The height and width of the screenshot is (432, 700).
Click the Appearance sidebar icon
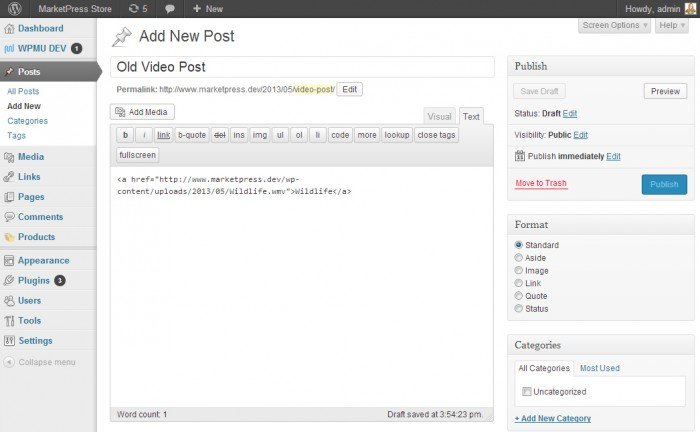tap(9, 261)
